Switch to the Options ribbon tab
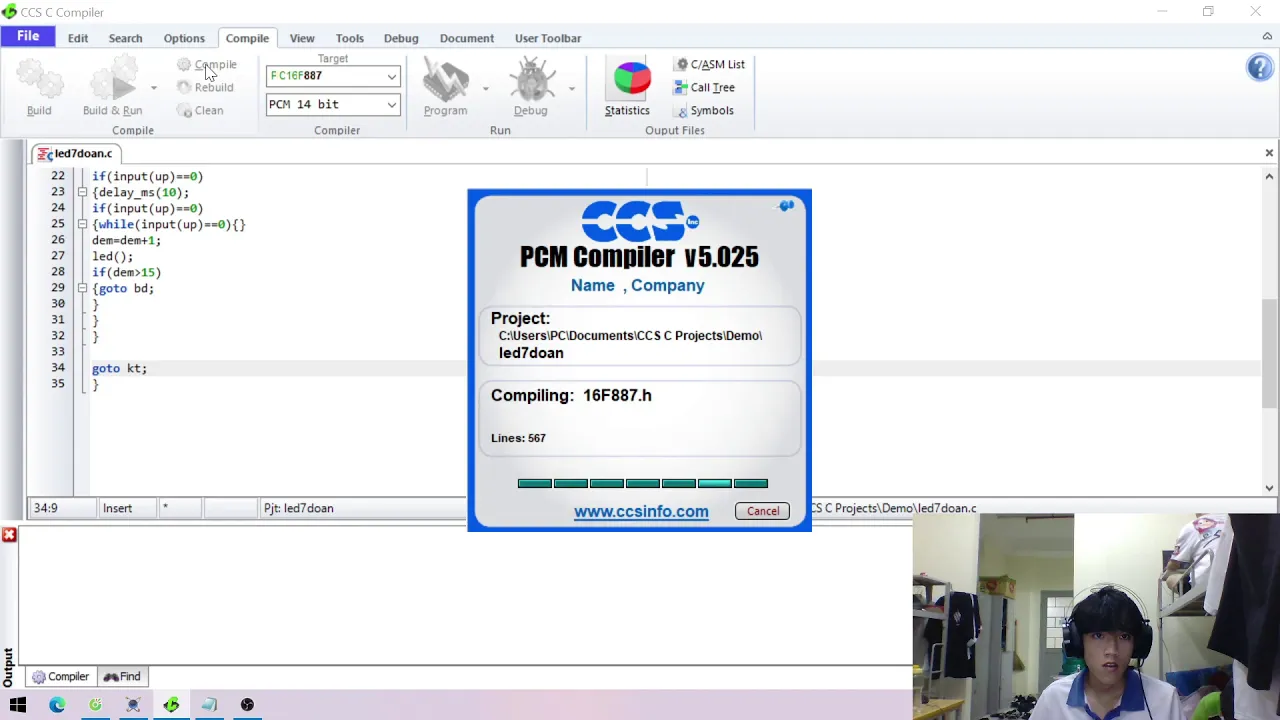Image resolution: width=1280 pixels, height=720 pixels. point(184,38)
